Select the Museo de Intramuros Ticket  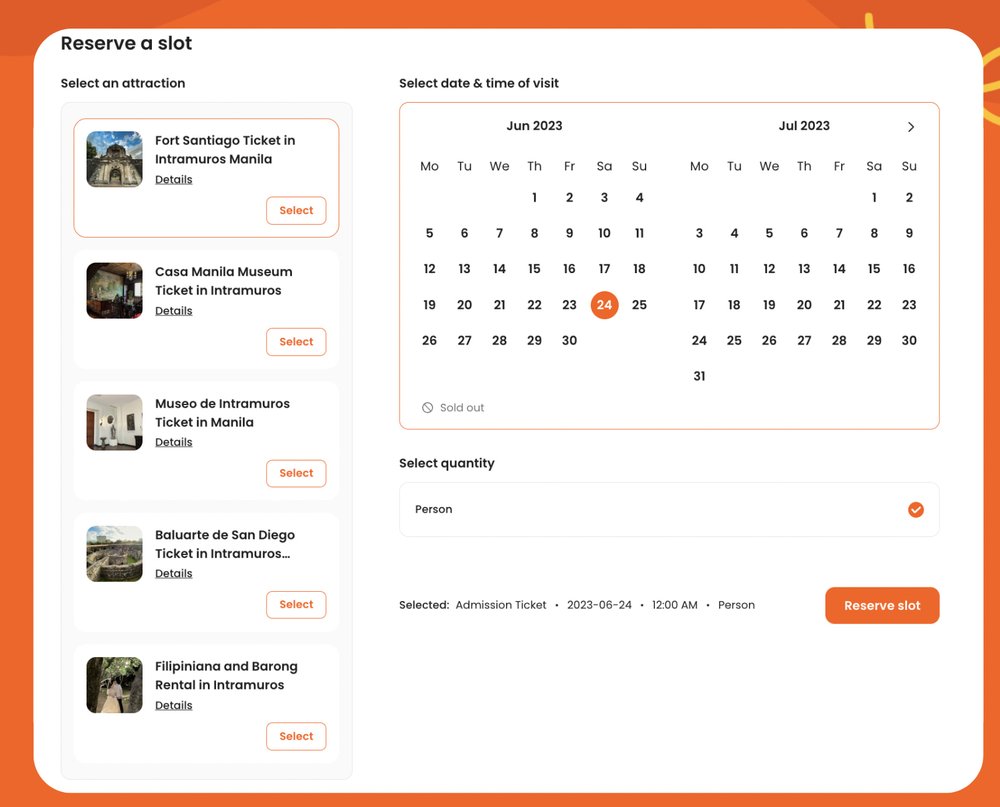coord(296,473)
